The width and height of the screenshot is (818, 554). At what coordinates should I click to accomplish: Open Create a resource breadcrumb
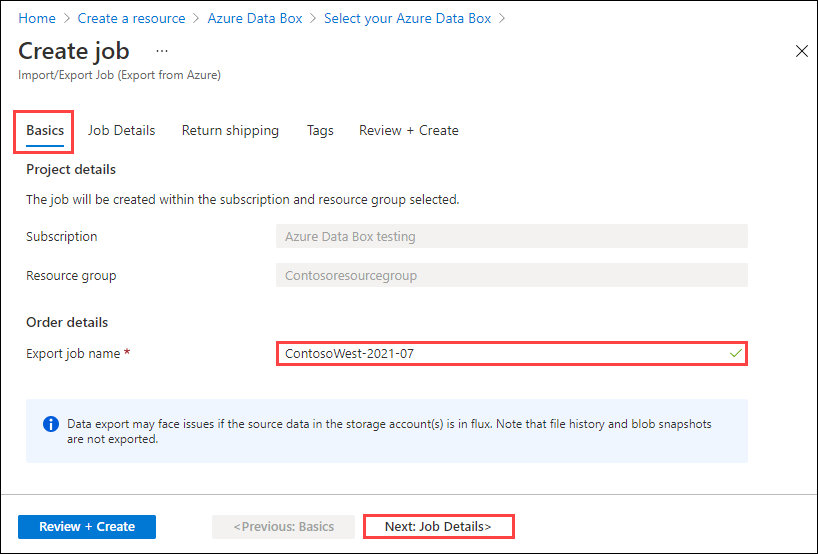click(131, 18)
